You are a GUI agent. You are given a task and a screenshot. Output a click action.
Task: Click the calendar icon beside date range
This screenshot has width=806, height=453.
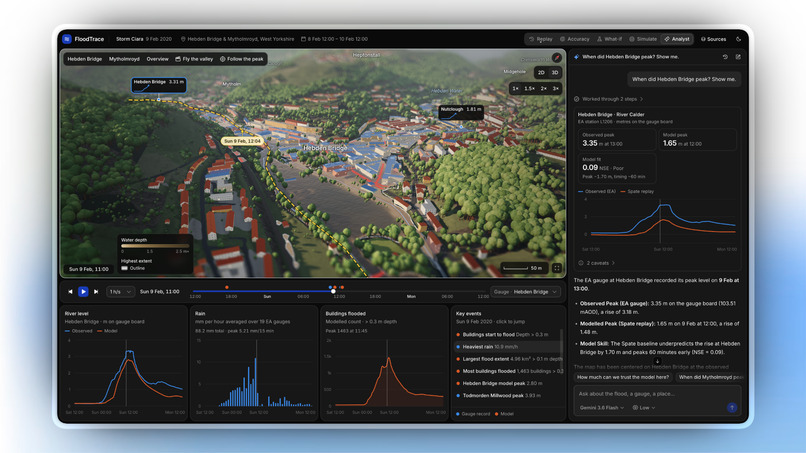303,39
